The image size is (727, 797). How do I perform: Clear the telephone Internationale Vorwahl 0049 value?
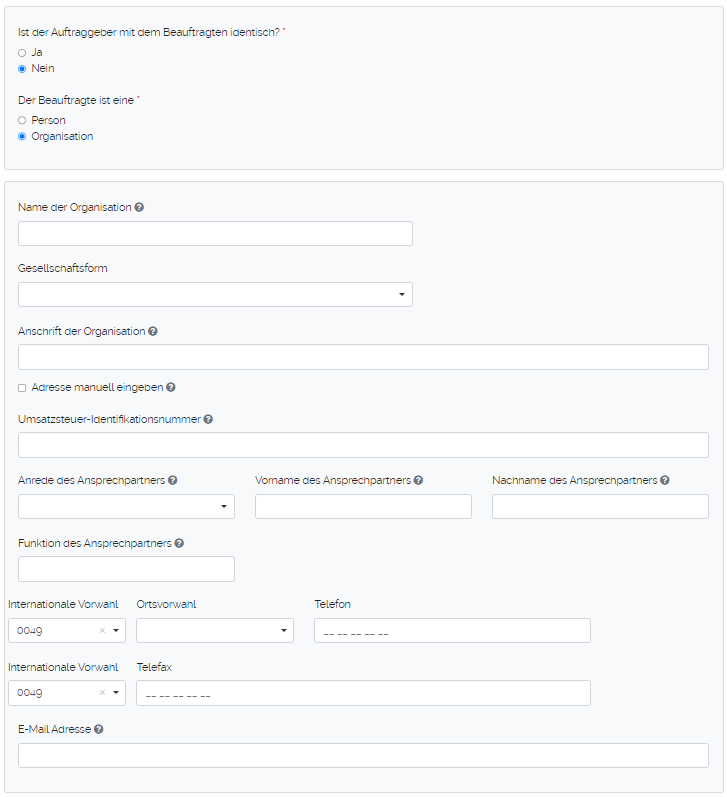tap(102, 631)
